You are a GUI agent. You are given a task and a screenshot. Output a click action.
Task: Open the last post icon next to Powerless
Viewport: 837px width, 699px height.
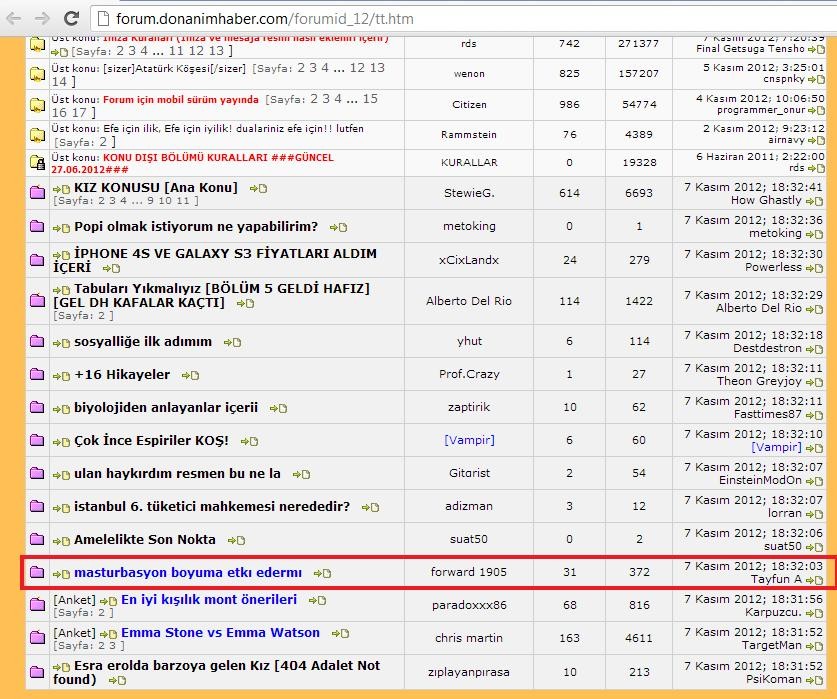815,268
